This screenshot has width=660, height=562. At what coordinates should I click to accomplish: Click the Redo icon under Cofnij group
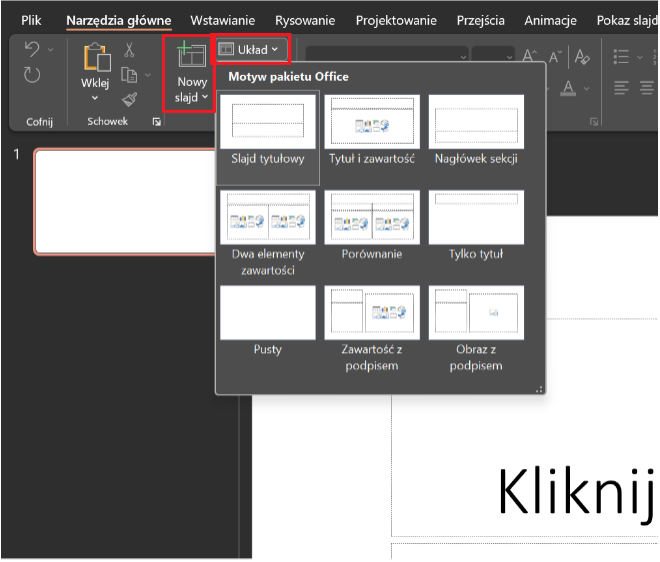pyautogui.click(x=31, y=75)
